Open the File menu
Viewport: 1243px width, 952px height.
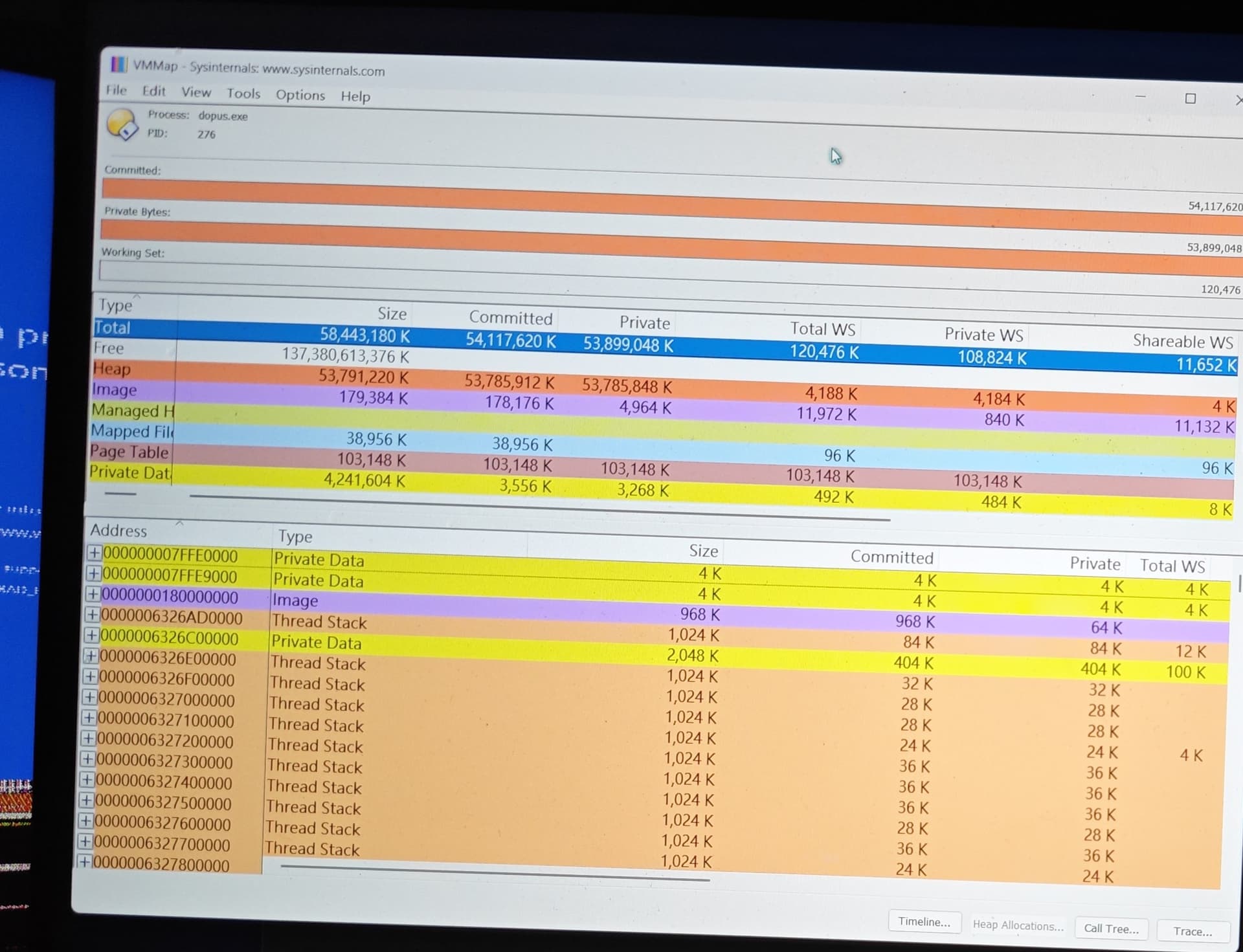coord(117,90)
